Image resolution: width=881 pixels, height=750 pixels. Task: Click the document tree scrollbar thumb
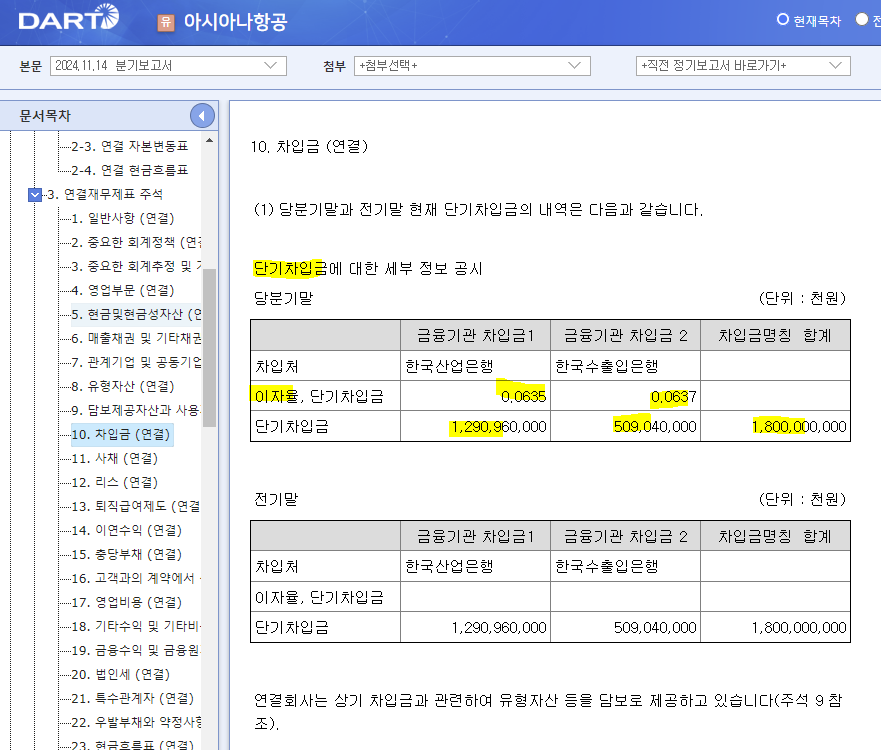[x=209, y=348]
